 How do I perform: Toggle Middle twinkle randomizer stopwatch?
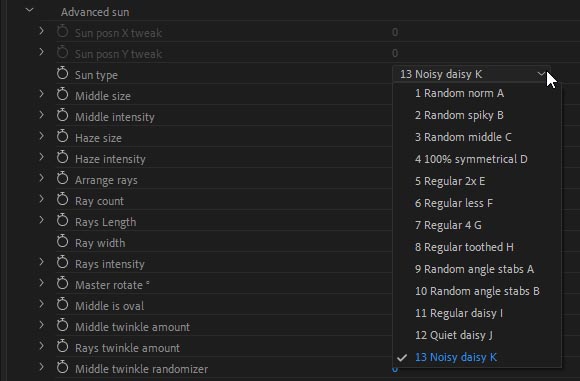(x=63, y=368)
